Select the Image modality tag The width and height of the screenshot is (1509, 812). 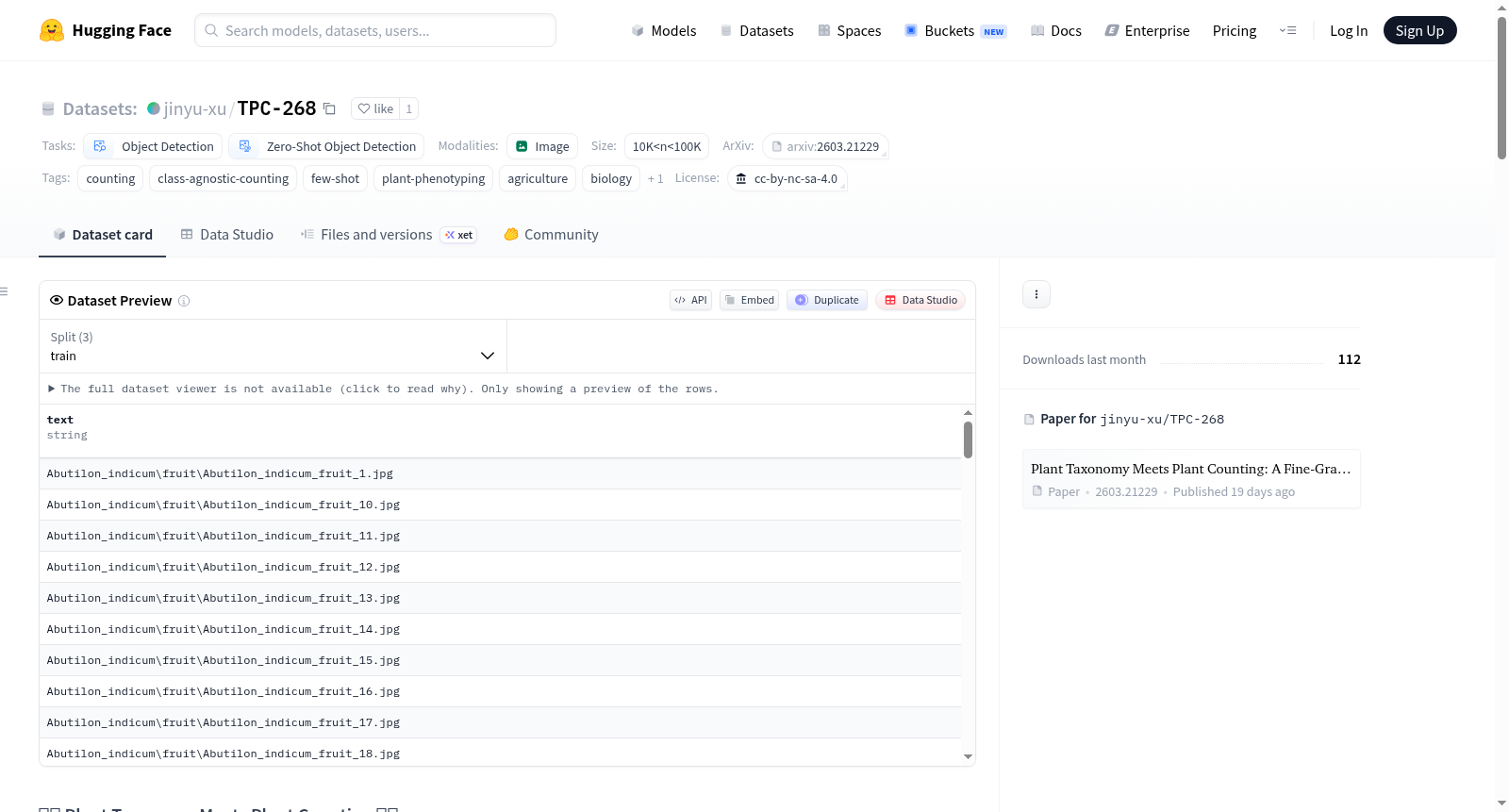(542, 146)
